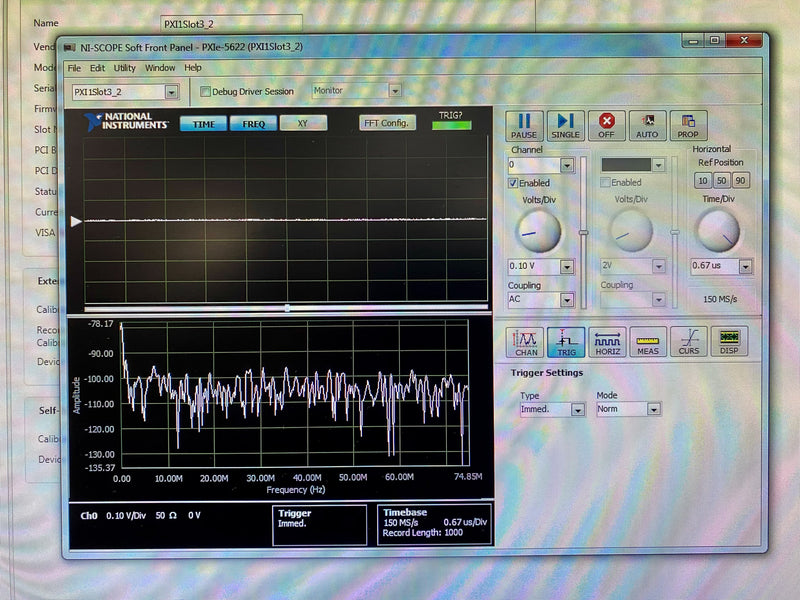Click the red OFF icon
The image size is (800, 600).
click(x=606, y=125)
